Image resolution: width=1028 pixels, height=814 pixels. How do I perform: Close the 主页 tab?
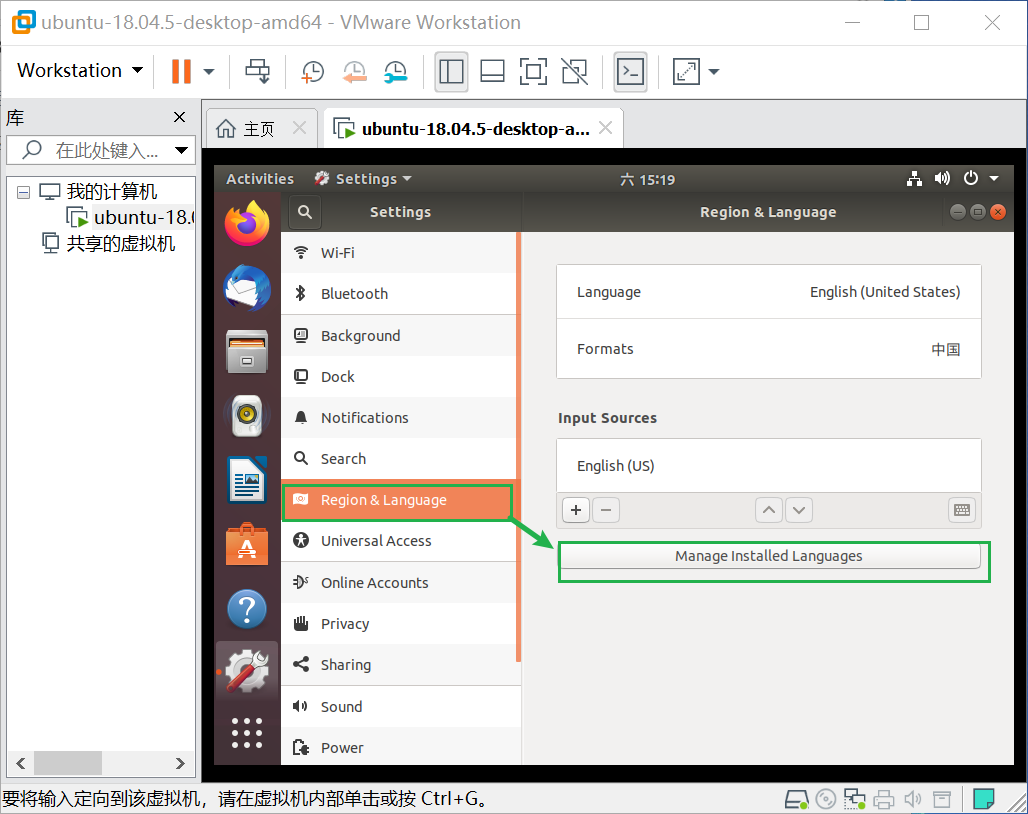tap(299, 128)
